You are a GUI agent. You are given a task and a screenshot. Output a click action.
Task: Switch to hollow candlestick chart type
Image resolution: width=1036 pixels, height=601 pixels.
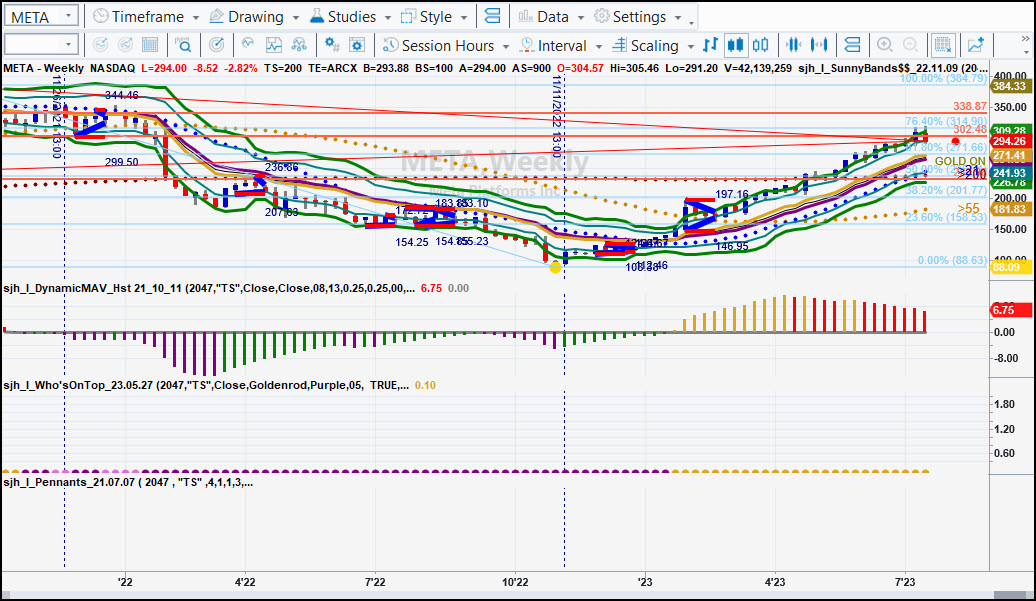coord(761,45)
